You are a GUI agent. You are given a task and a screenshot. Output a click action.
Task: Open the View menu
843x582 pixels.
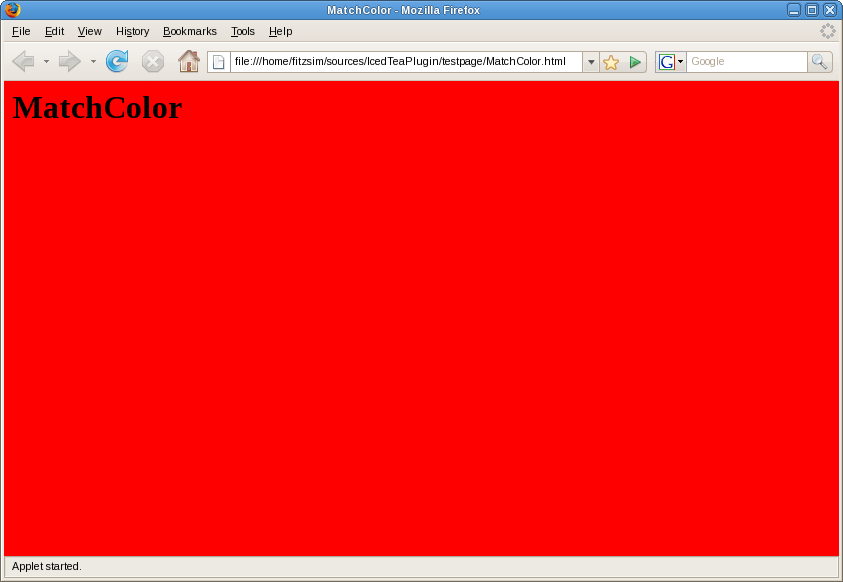pos(89,31)
